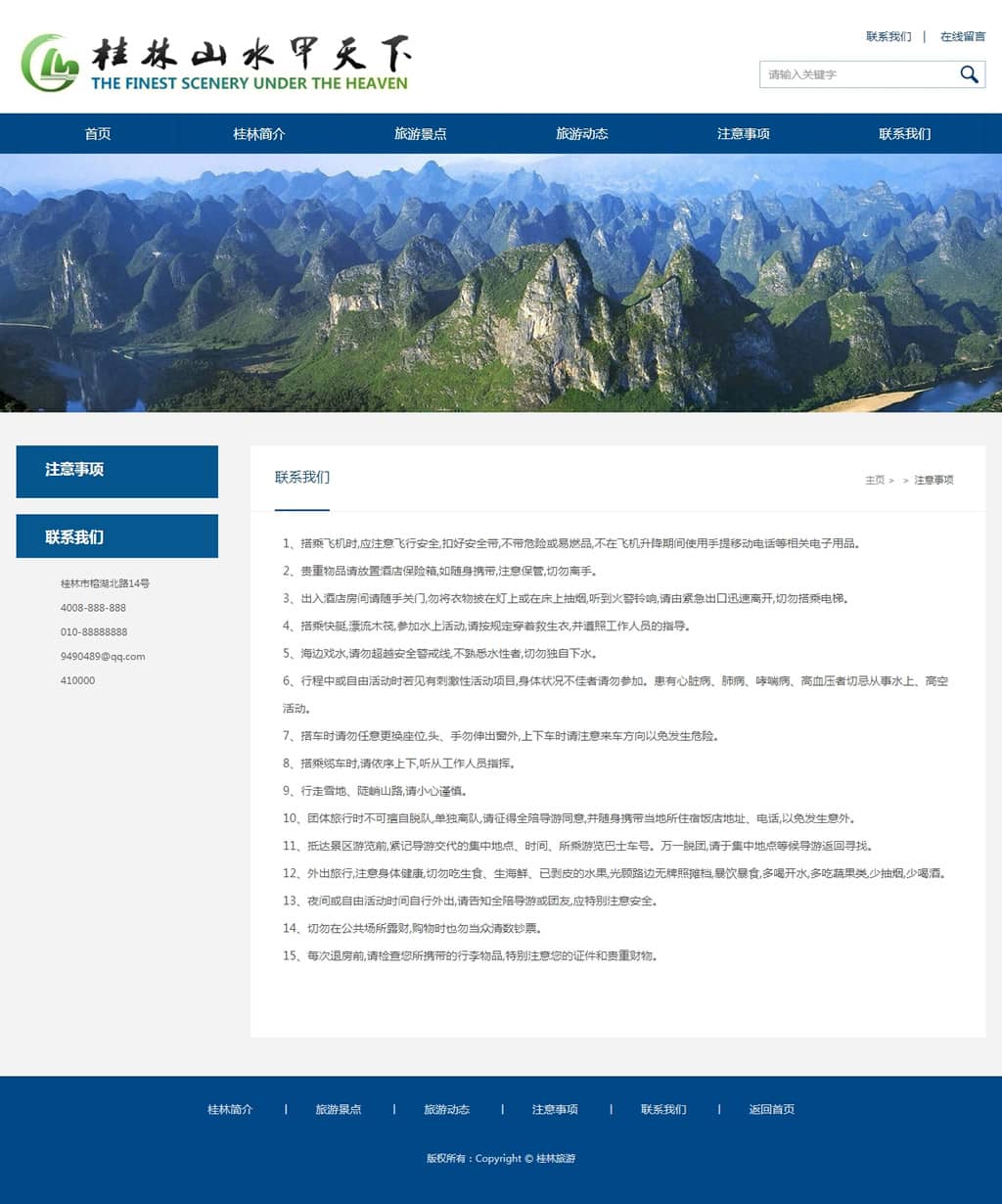
Task: Click 注意事项 link in footer
Action: point(555,1110)
